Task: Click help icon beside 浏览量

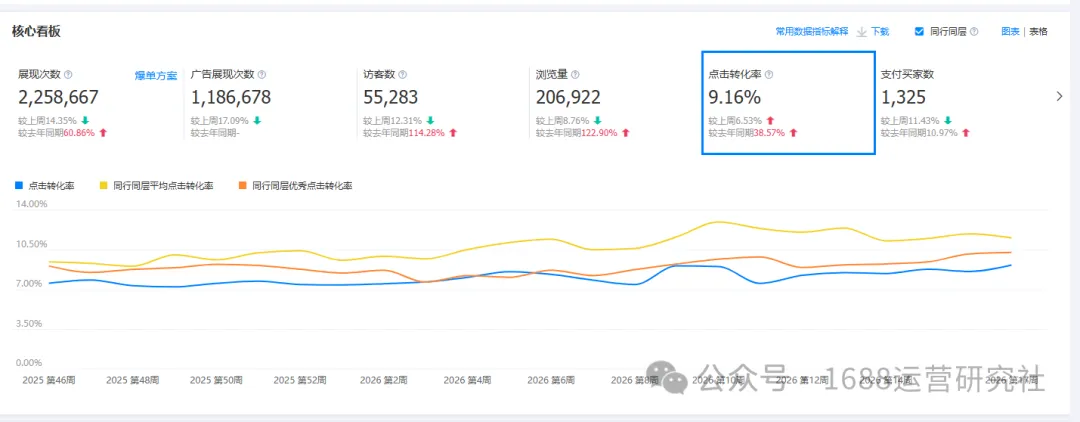Action: pyautogui.click(x=575, y=74)
